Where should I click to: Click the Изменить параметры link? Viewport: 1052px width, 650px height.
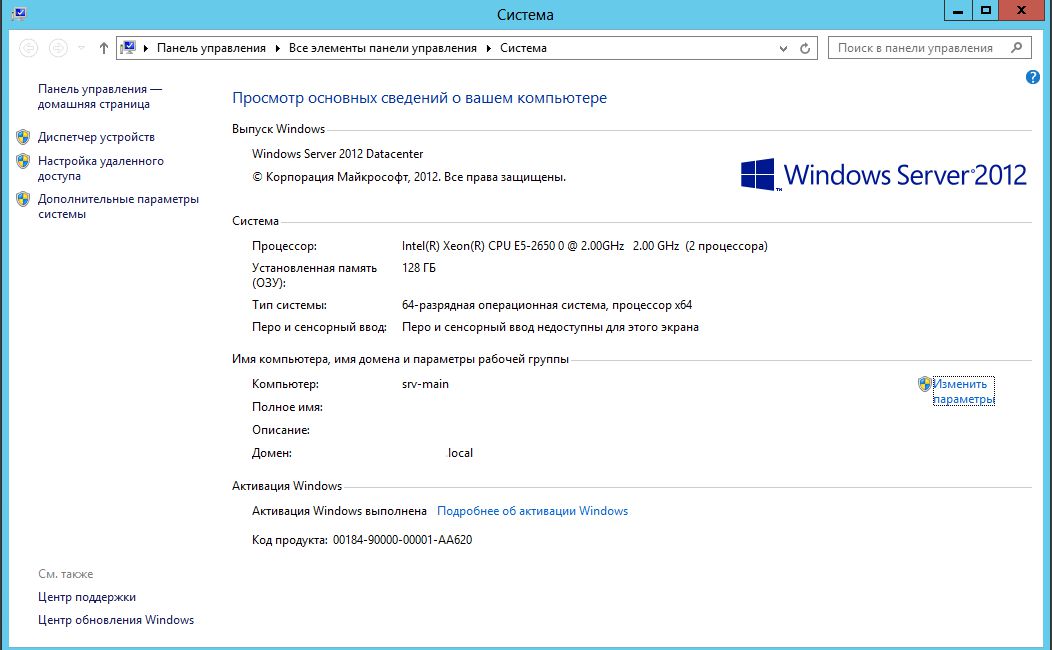pos(963,392)
